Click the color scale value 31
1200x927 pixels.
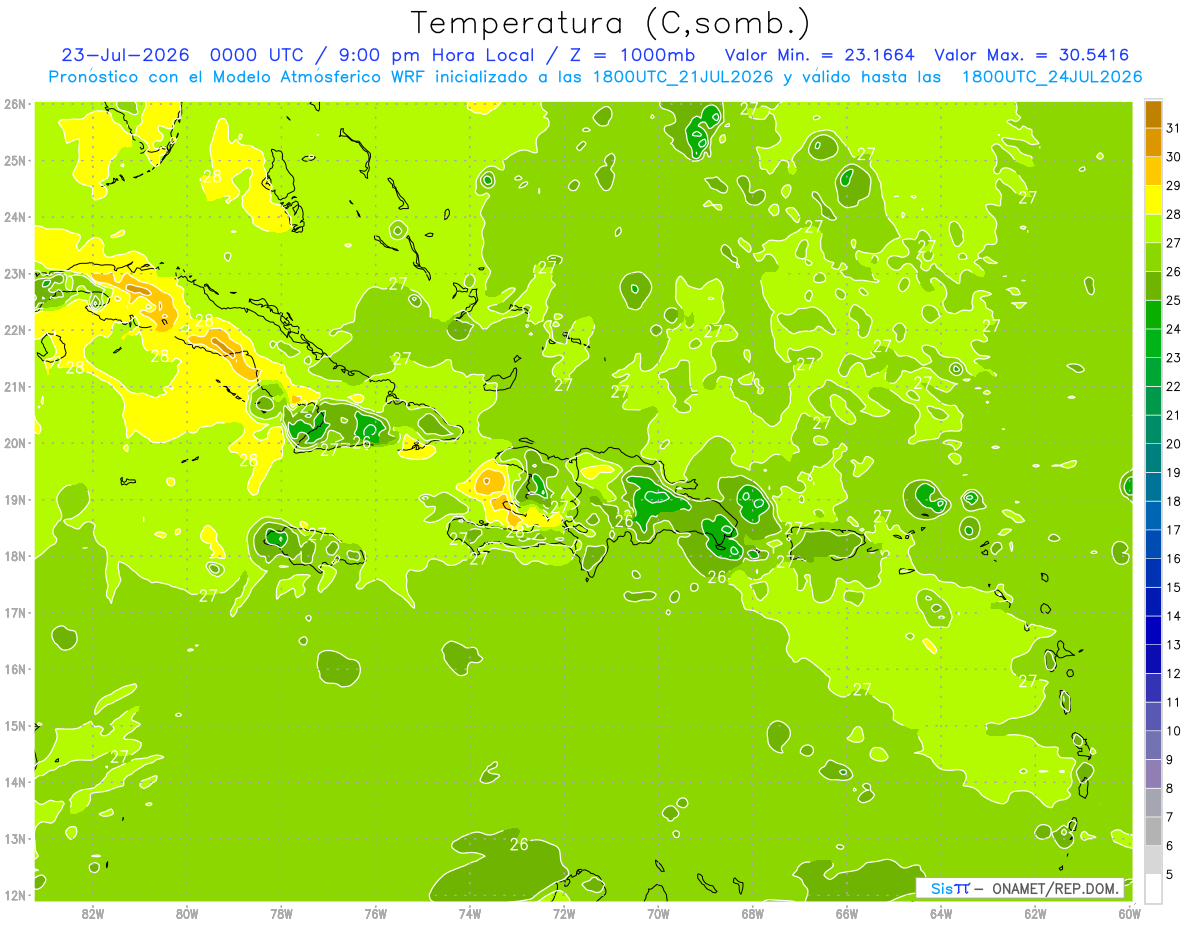[x=1173, y=127]
